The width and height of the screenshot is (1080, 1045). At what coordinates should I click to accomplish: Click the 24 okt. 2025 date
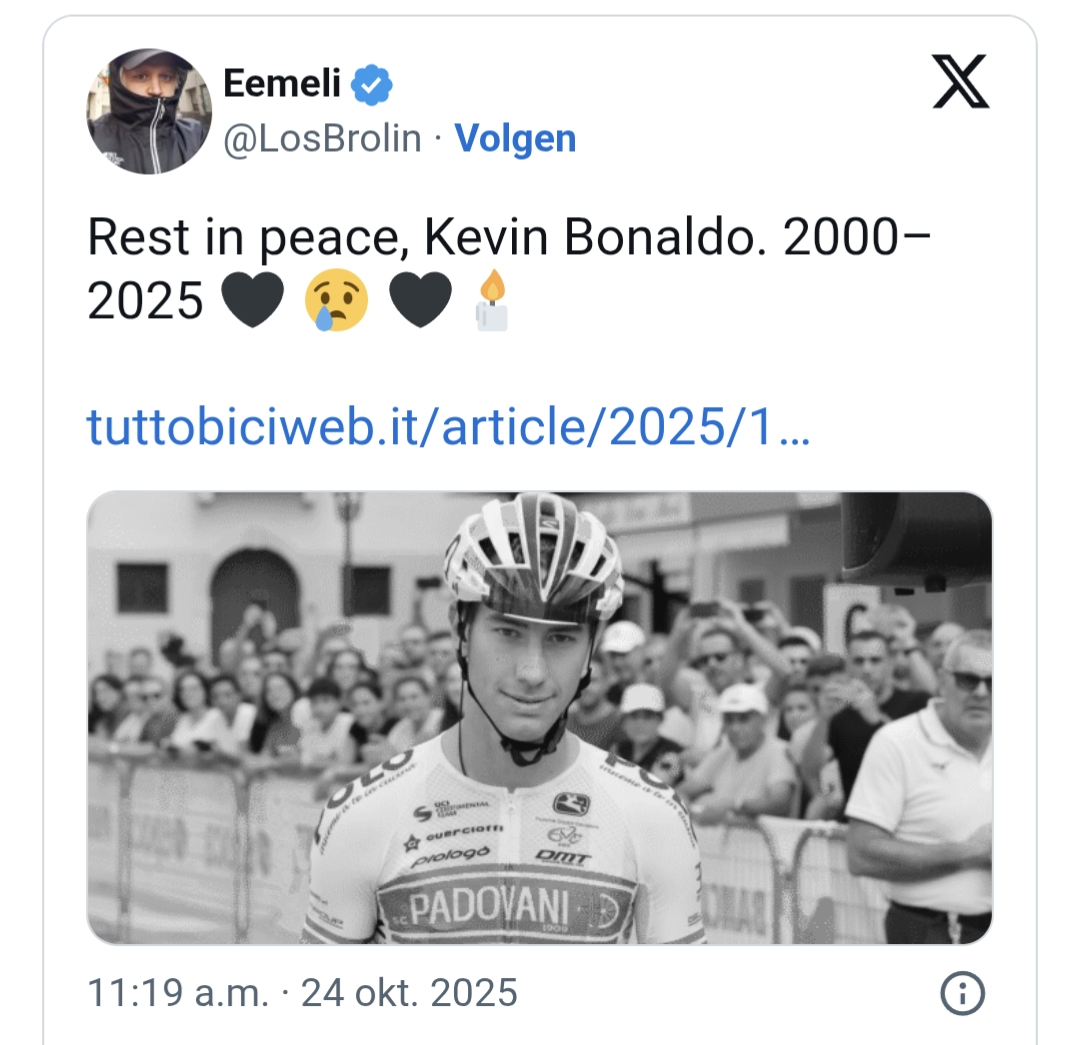(x=409, y=993)
